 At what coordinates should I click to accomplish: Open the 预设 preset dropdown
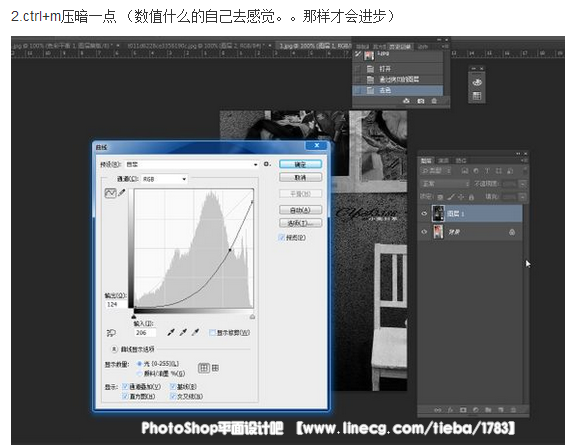point(192,164)
